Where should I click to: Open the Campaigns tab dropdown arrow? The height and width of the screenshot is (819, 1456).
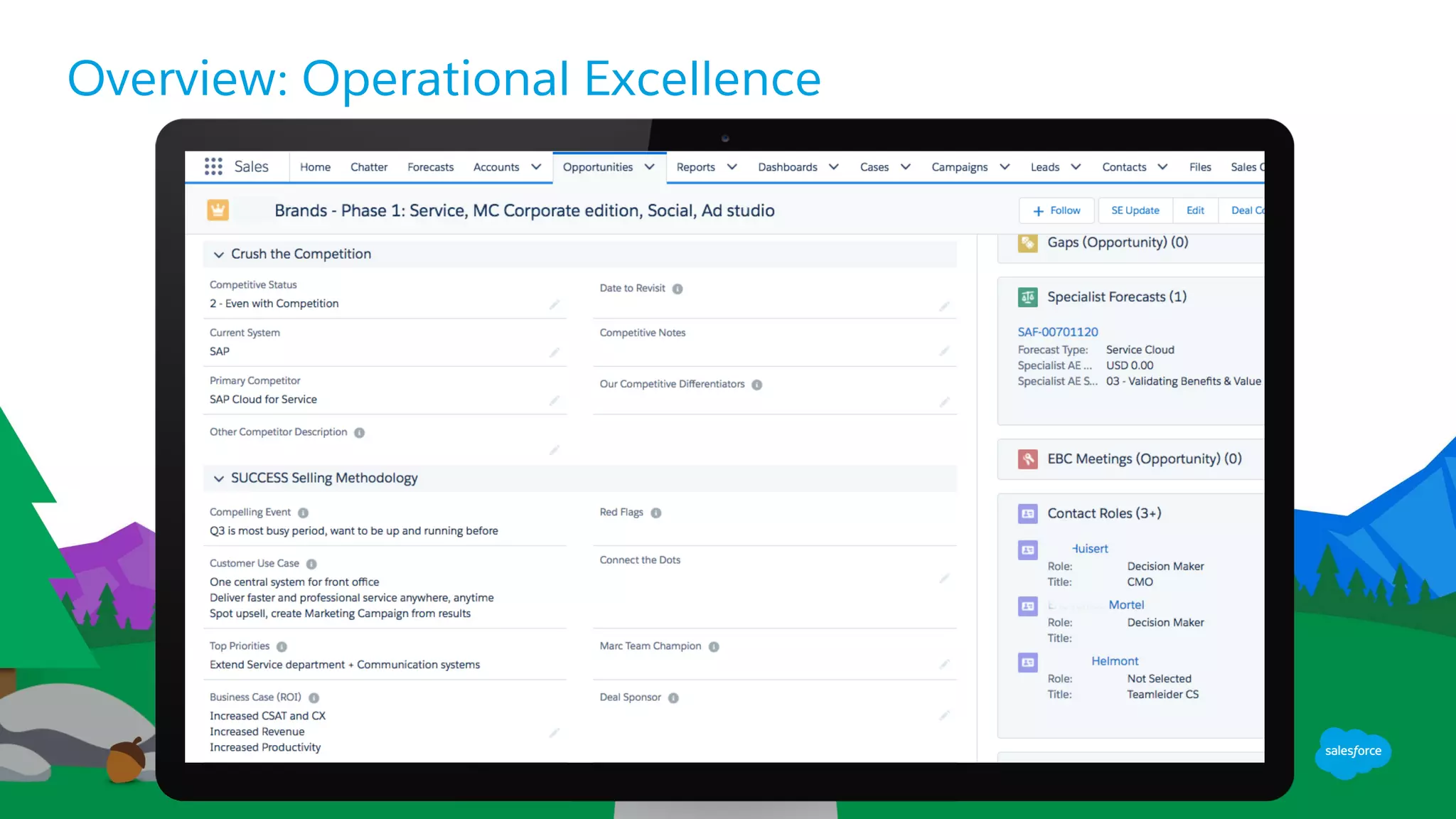coord(1005,167)
